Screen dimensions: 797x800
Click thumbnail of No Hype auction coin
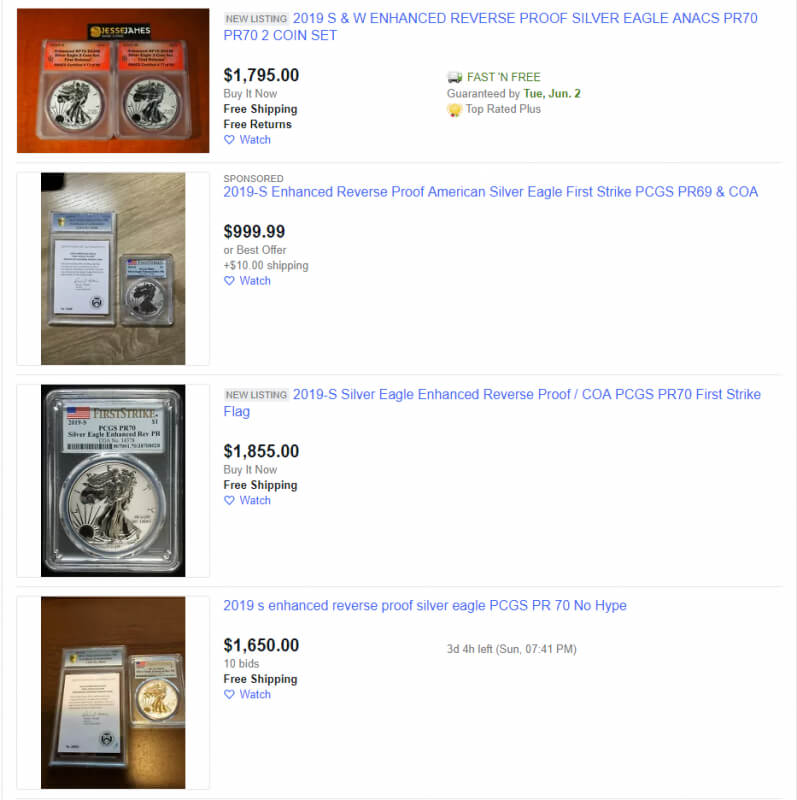[113, 692]
